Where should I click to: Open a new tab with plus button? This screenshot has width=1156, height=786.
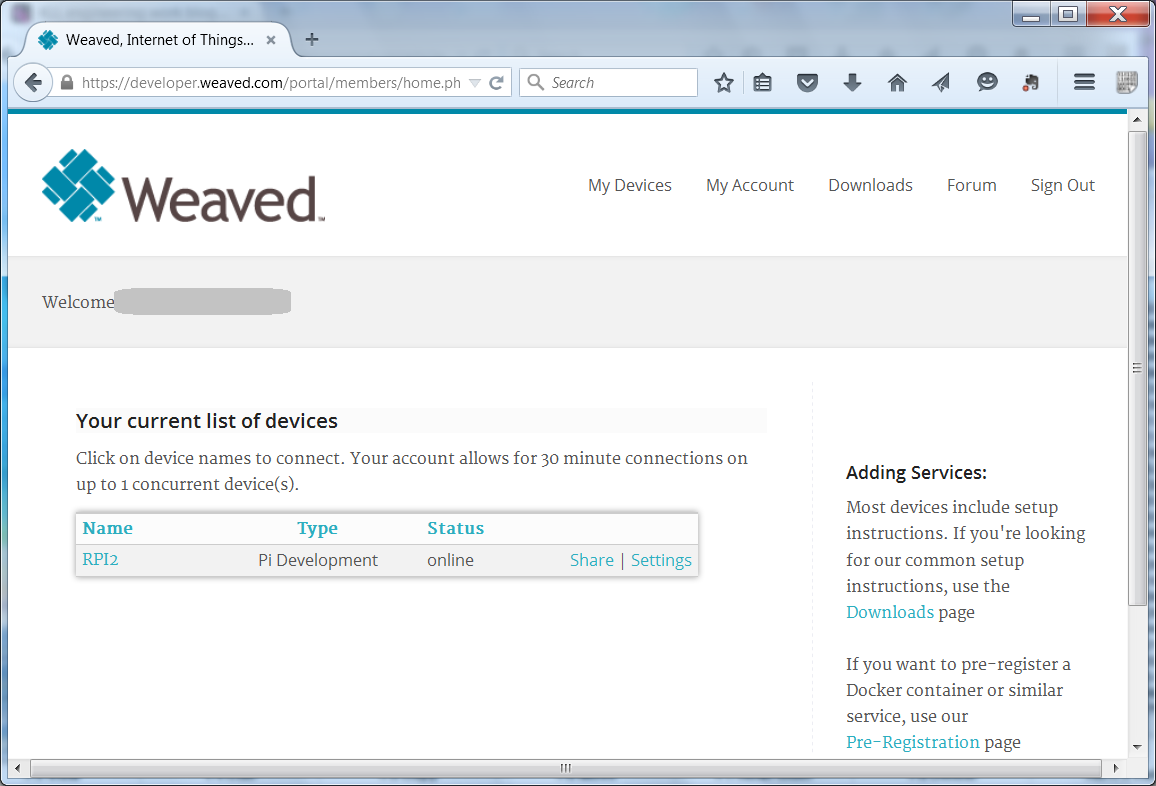click(x=312, y=40)
